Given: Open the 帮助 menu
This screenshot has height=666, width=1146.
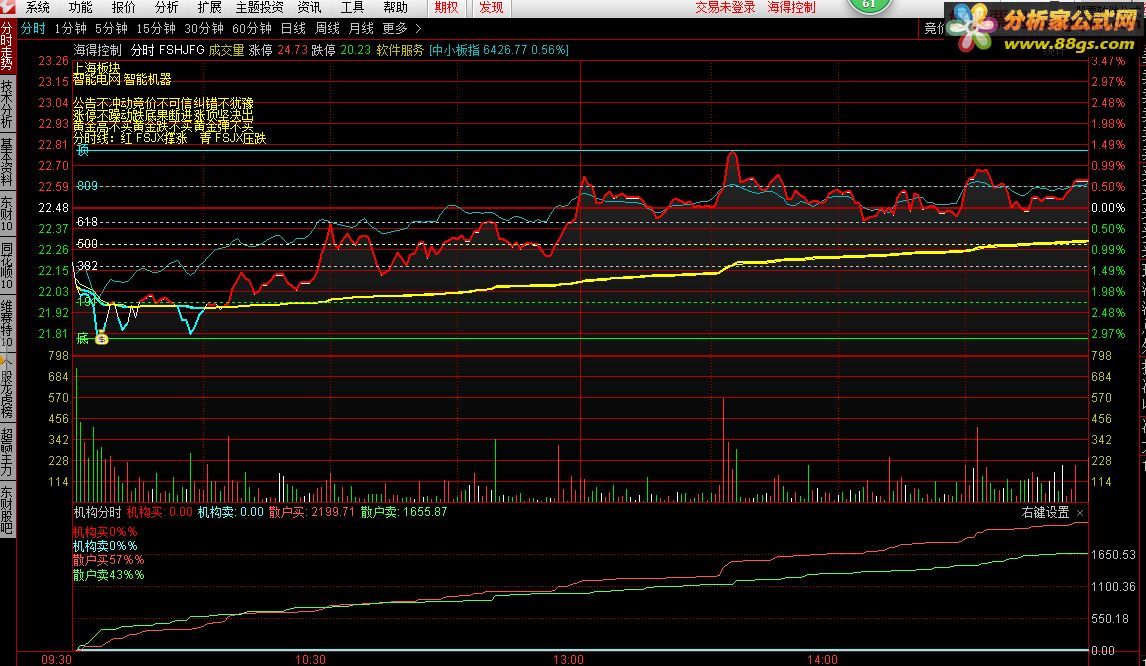Looking at the screenshot, I should 395,7.
